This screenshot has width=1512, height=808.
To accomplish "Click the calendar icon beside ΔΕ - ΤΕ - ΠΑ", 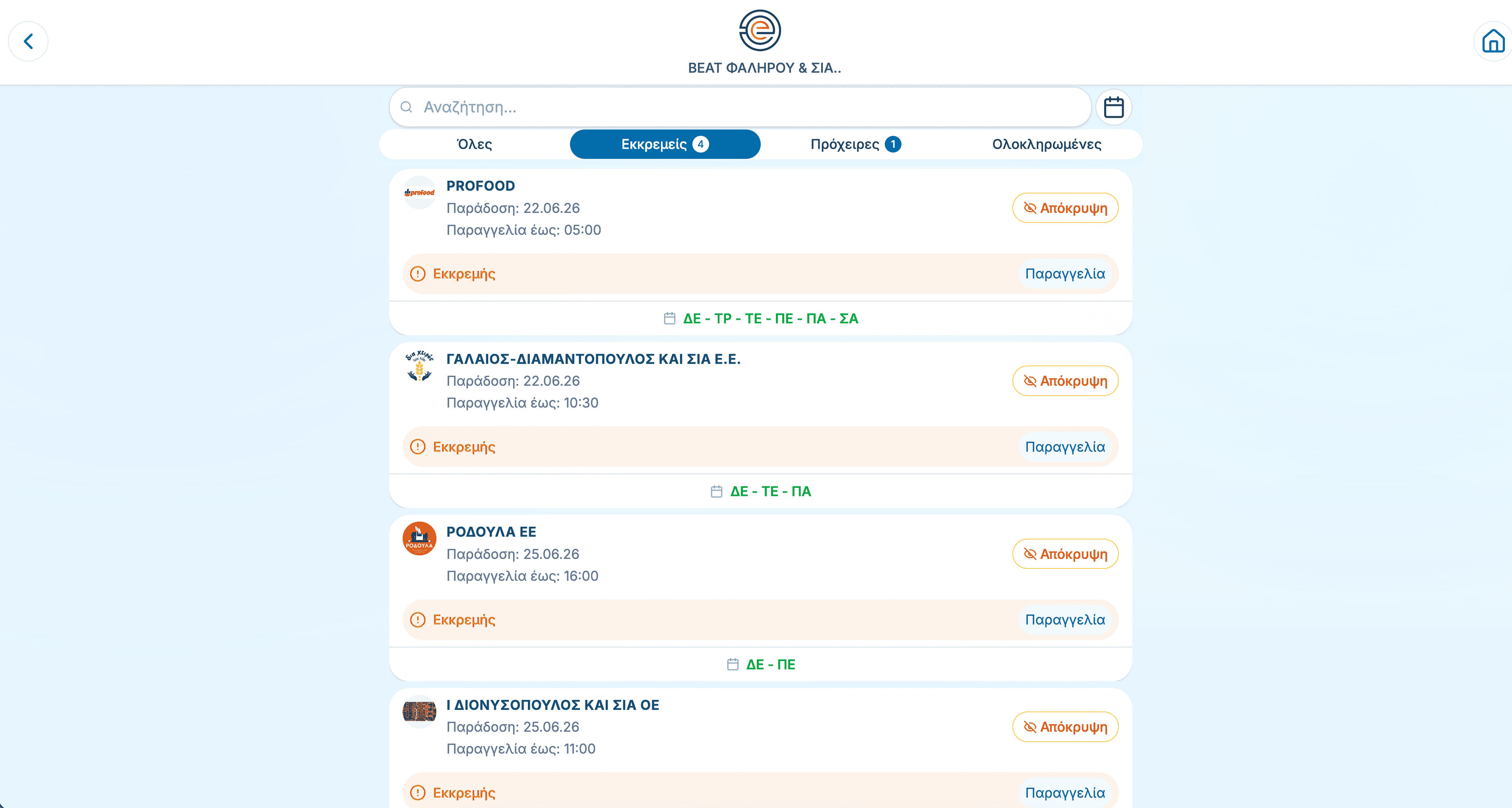I will coord(716,492).
